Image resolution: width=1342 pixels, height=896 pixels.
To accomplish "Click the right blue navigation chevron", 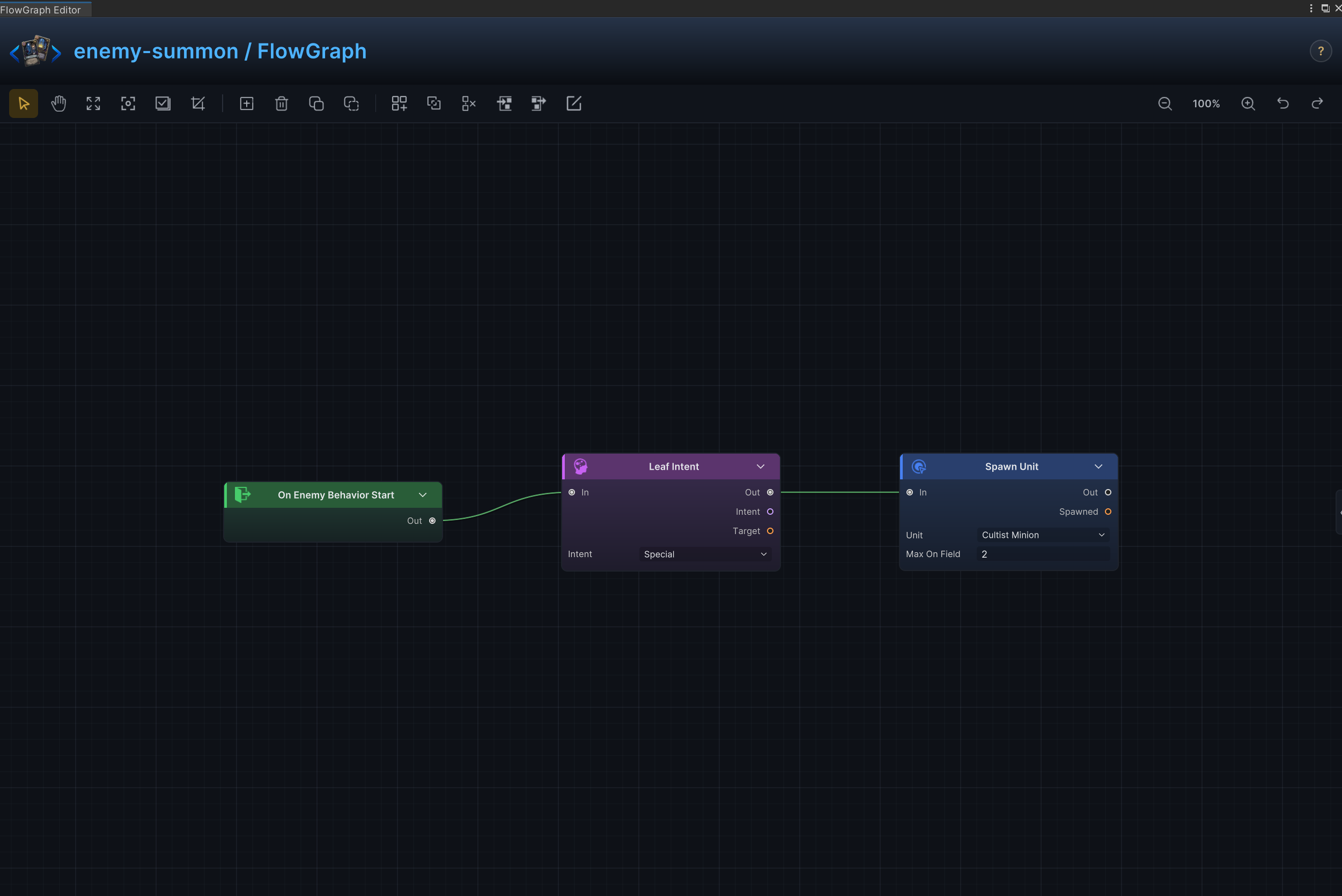I will tap(56, 54).
